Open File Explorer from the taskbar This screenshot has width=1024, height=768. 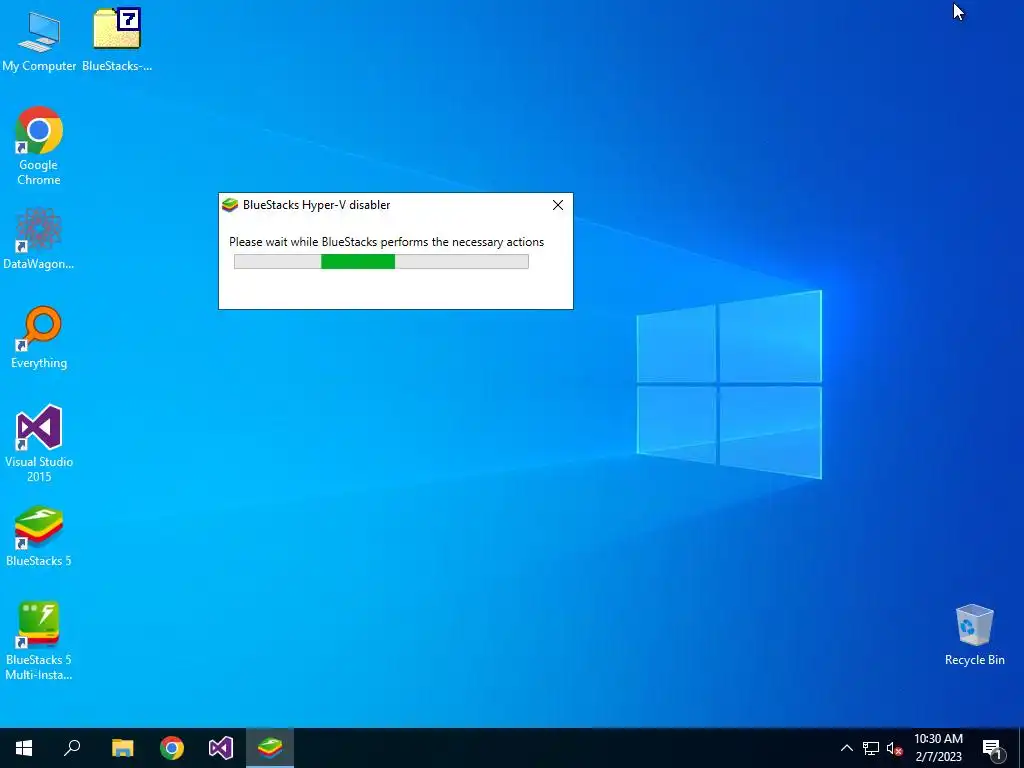(122, 748)
